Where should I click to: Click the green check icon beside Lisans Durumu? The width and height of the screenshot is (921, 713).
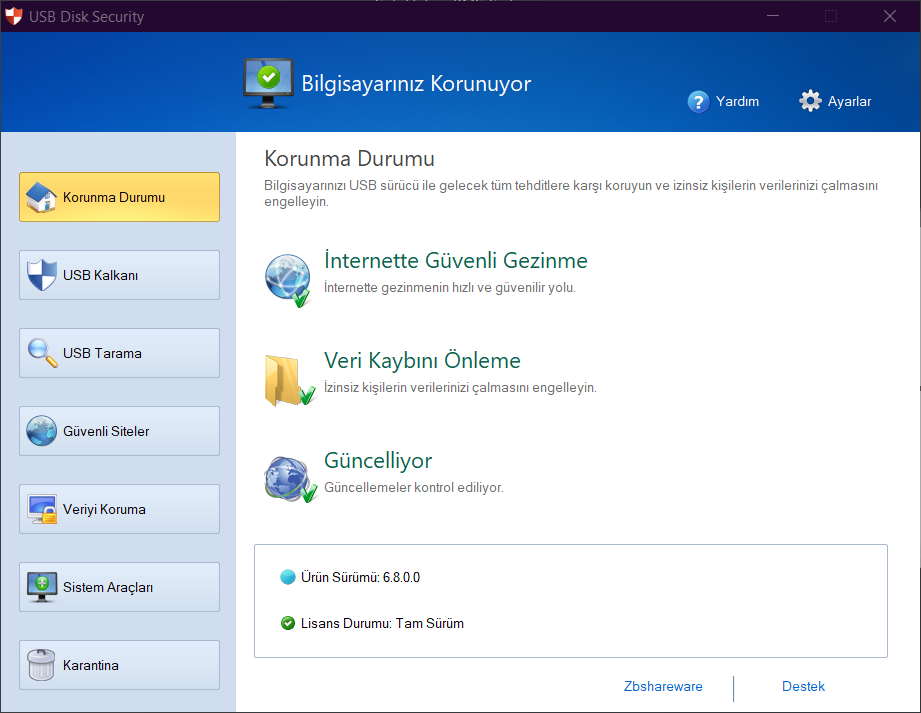288,623
